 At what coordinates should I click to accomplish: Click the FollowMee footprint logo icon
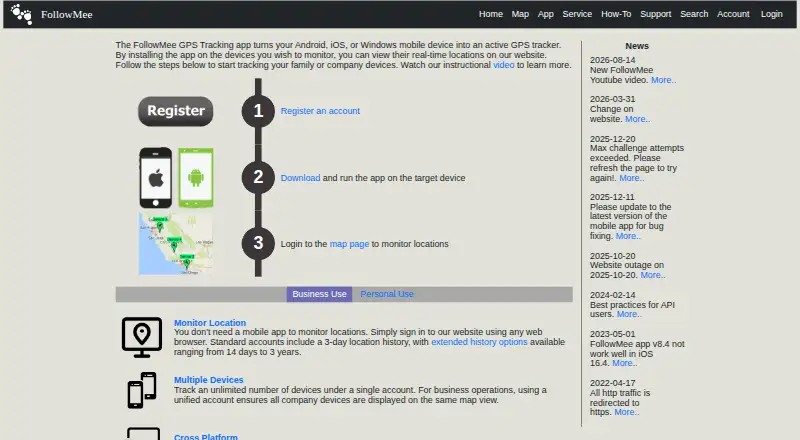click(x=21, y=14)
